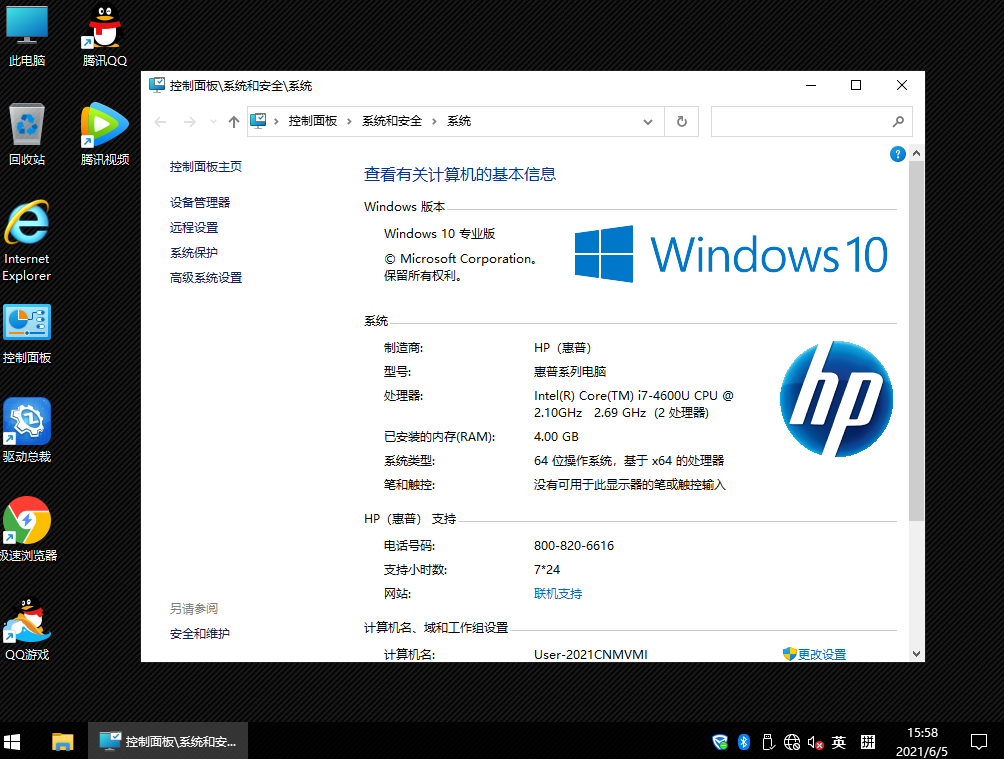Navigate to 控制面板 via the breadcrumb
1004x759 pixels.
tap(311, 120)
